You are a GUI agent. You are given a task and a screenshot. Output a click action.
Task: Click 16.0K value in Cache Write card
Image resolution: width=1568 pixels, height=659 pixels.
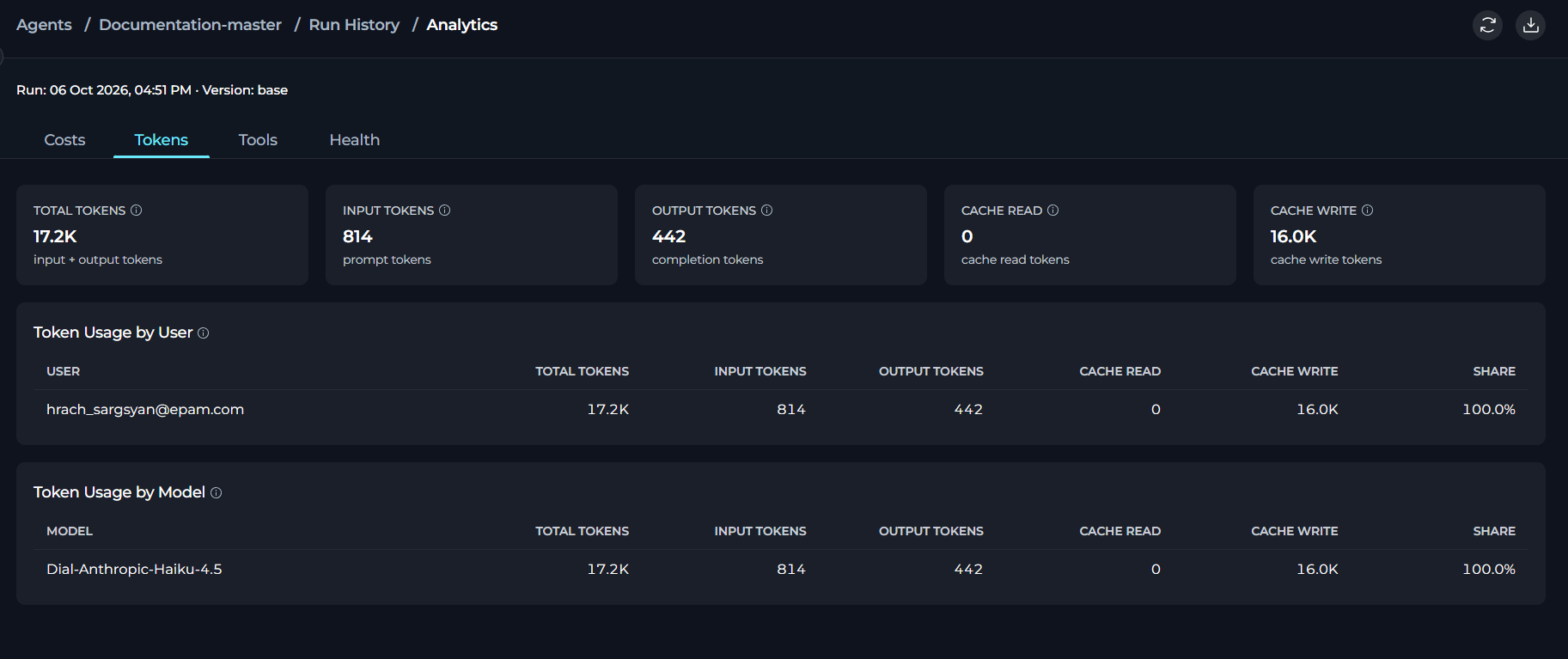point(1293,236)
